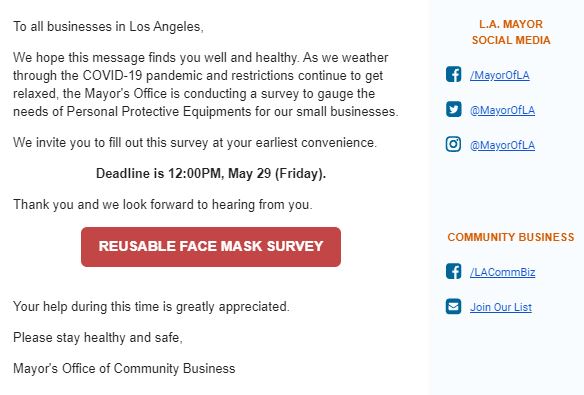
Task: Click the Community Business sidebar heading
Action: click(511, 237)
